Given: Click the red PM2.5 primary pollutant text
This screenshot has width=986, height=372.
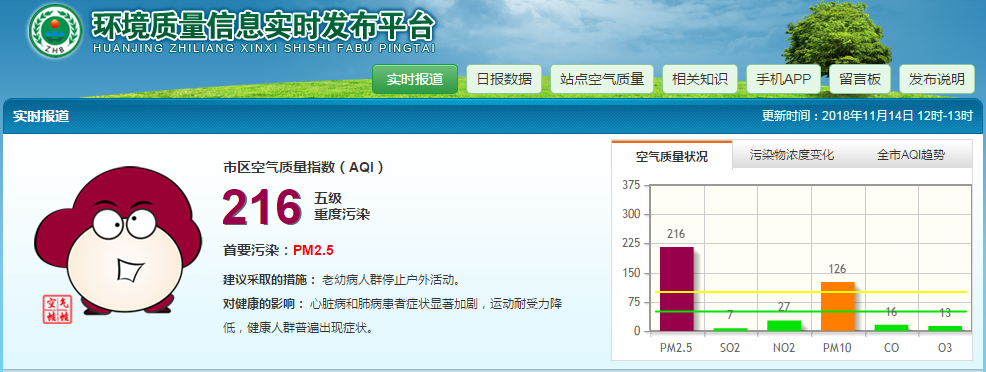Looking at the screenshot, I should [x=313, y=250].
